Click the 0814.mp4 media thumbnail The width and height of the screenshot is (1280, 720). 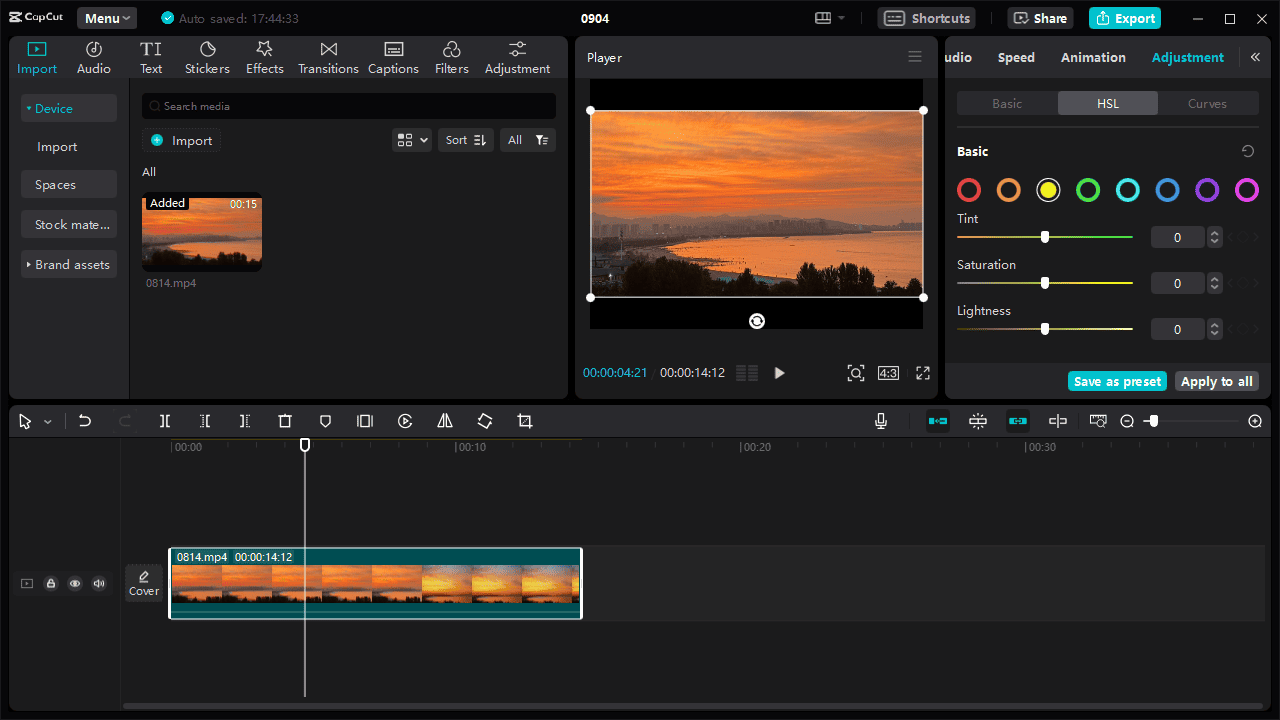202,232
